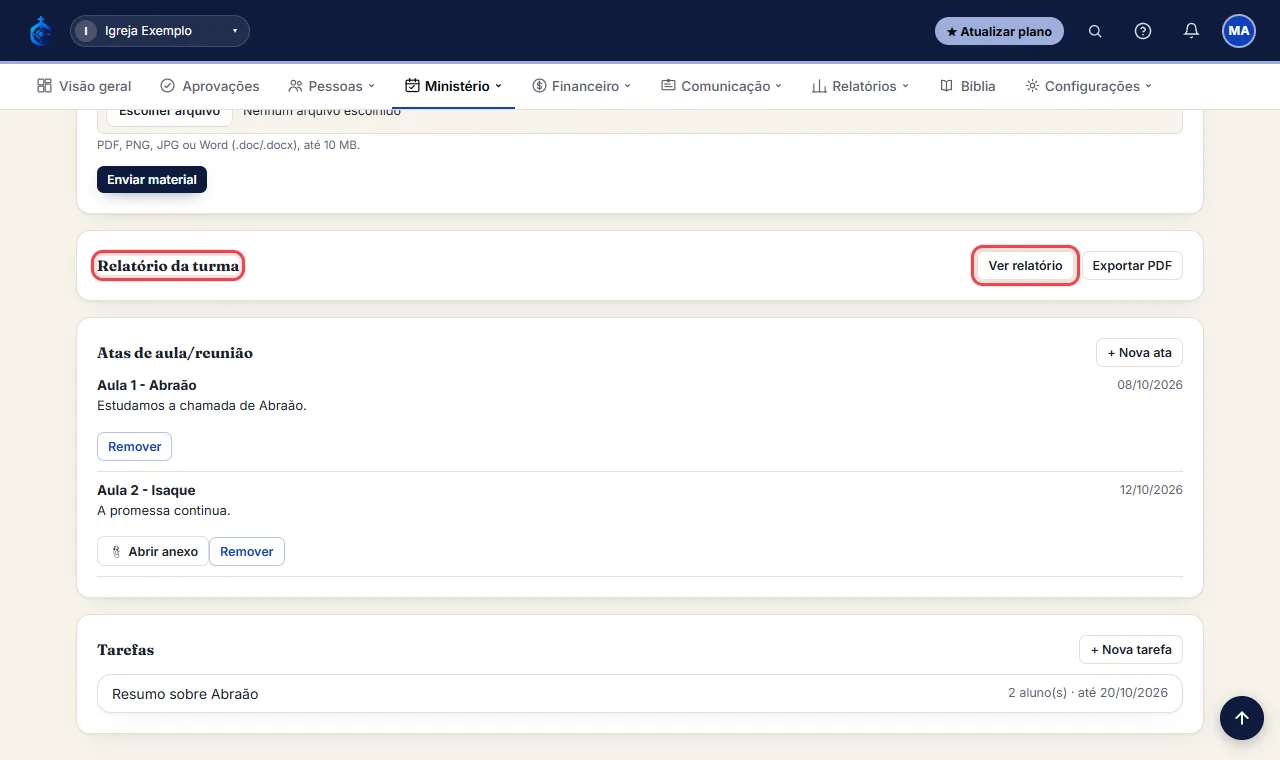The width and height of the screenshot is (1280, 760).
Task: Remove the Aula 2 - Isaque ata
Action: pyautogui.click(x=247, y=552)
